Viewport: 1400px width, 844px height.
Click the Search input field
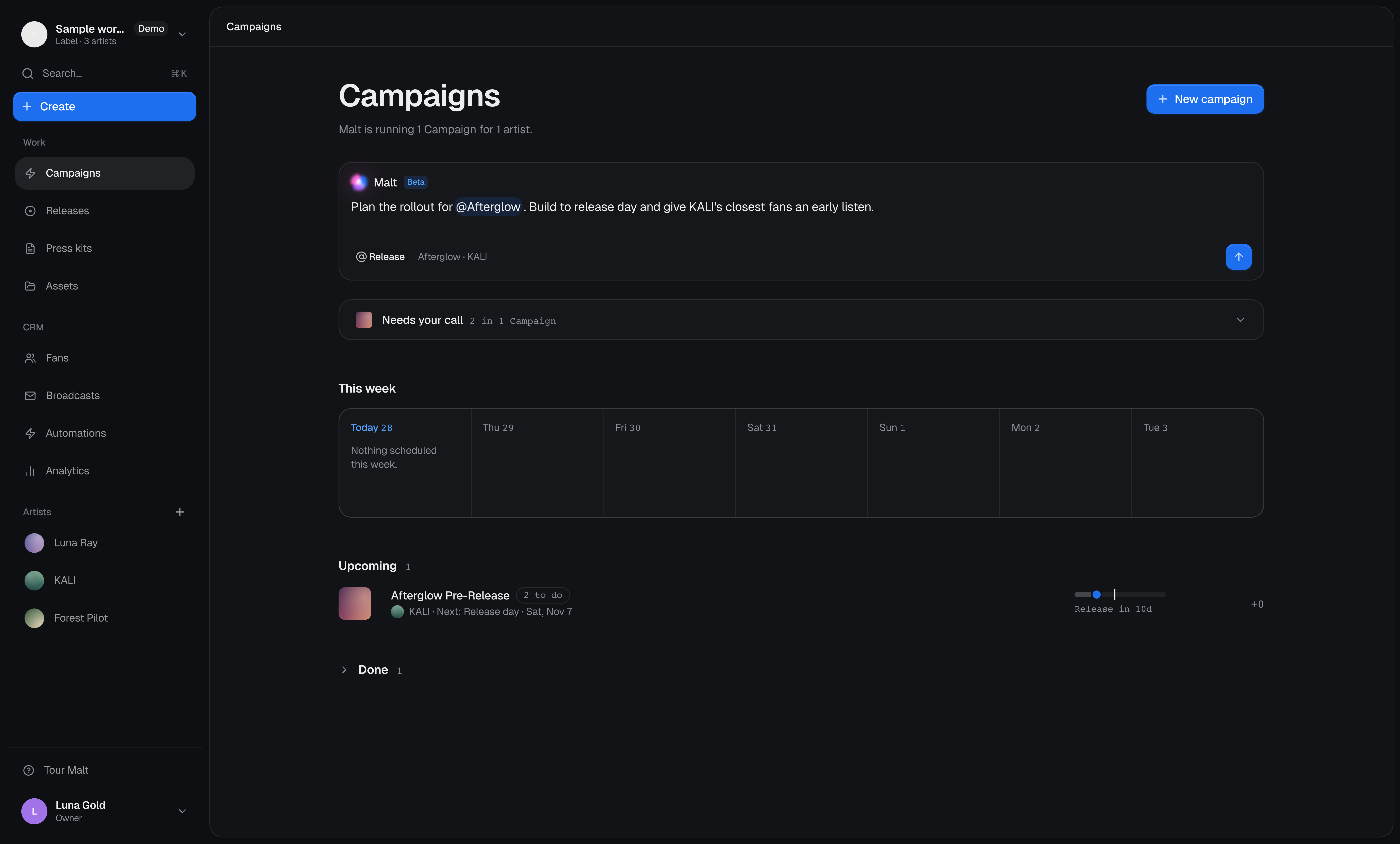pos(104,73)
